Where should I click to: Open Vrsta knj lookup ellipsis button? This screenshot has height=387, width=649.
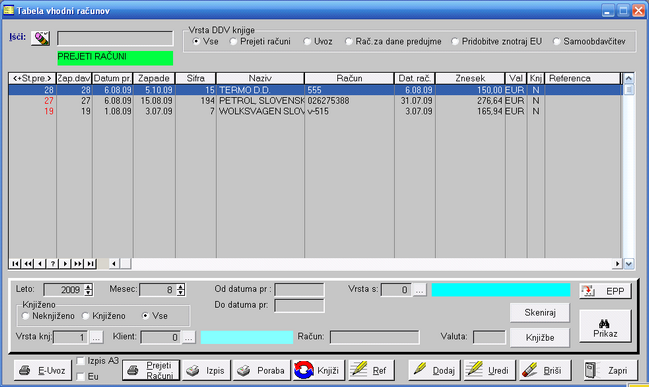96,338
